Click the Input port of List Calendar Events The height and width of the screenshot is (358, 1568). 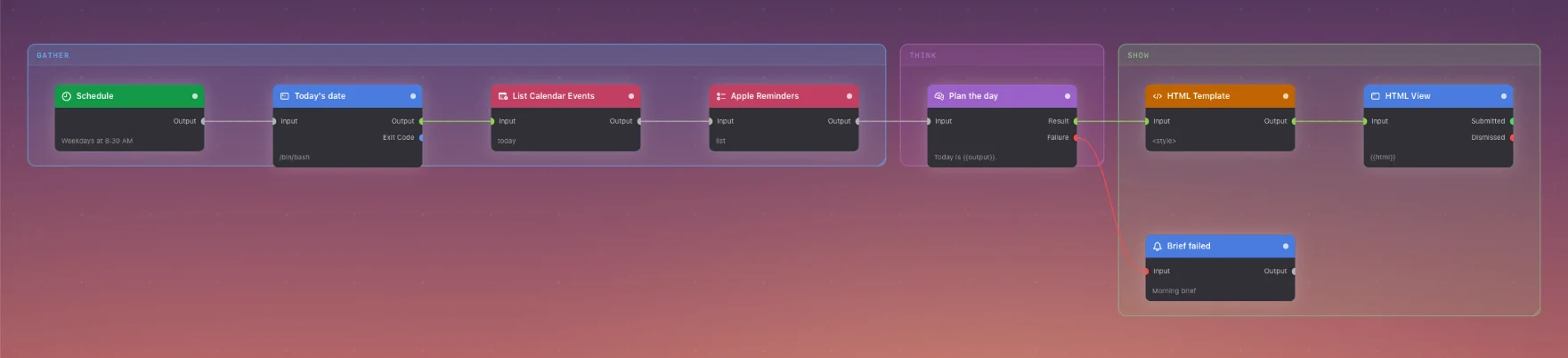pyautogui.click(x=492, y=121)
